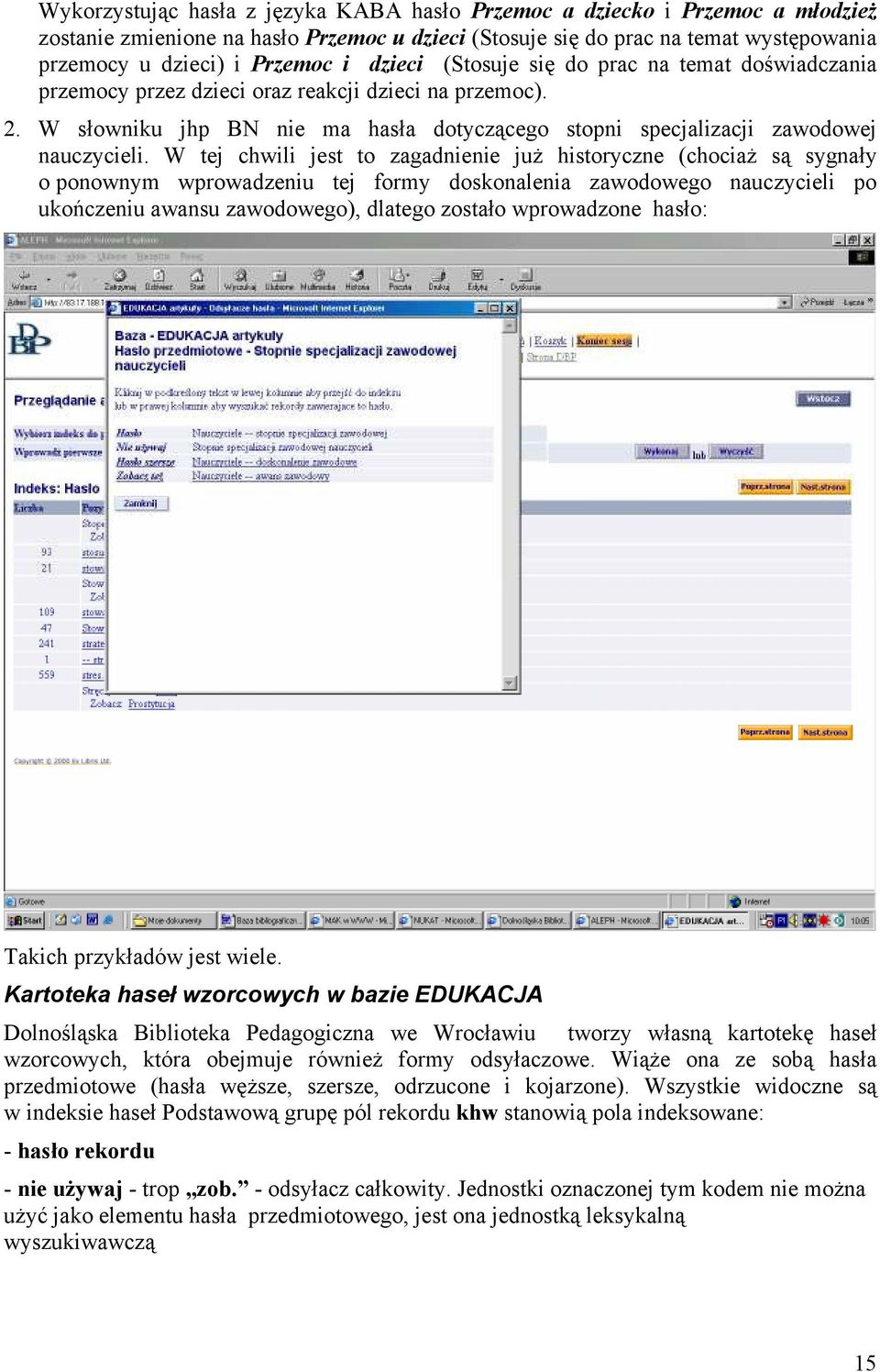Open 'Nauczyciele -- stopnie specjalizacji zawodowej' link

pos(290,433)
